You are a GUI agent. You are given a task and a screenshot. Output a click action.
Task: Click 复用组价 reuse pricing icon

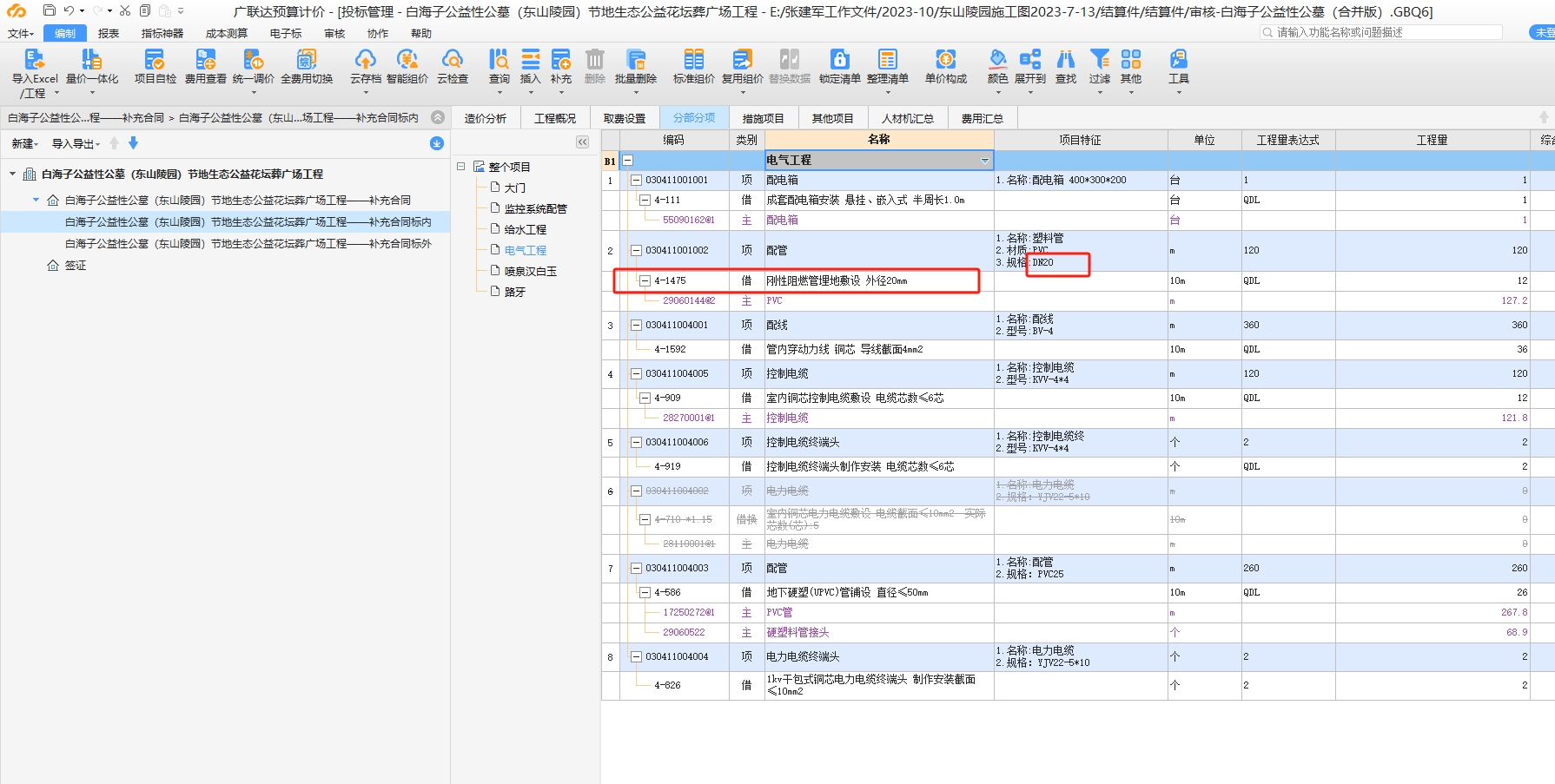tap(742, 59)
